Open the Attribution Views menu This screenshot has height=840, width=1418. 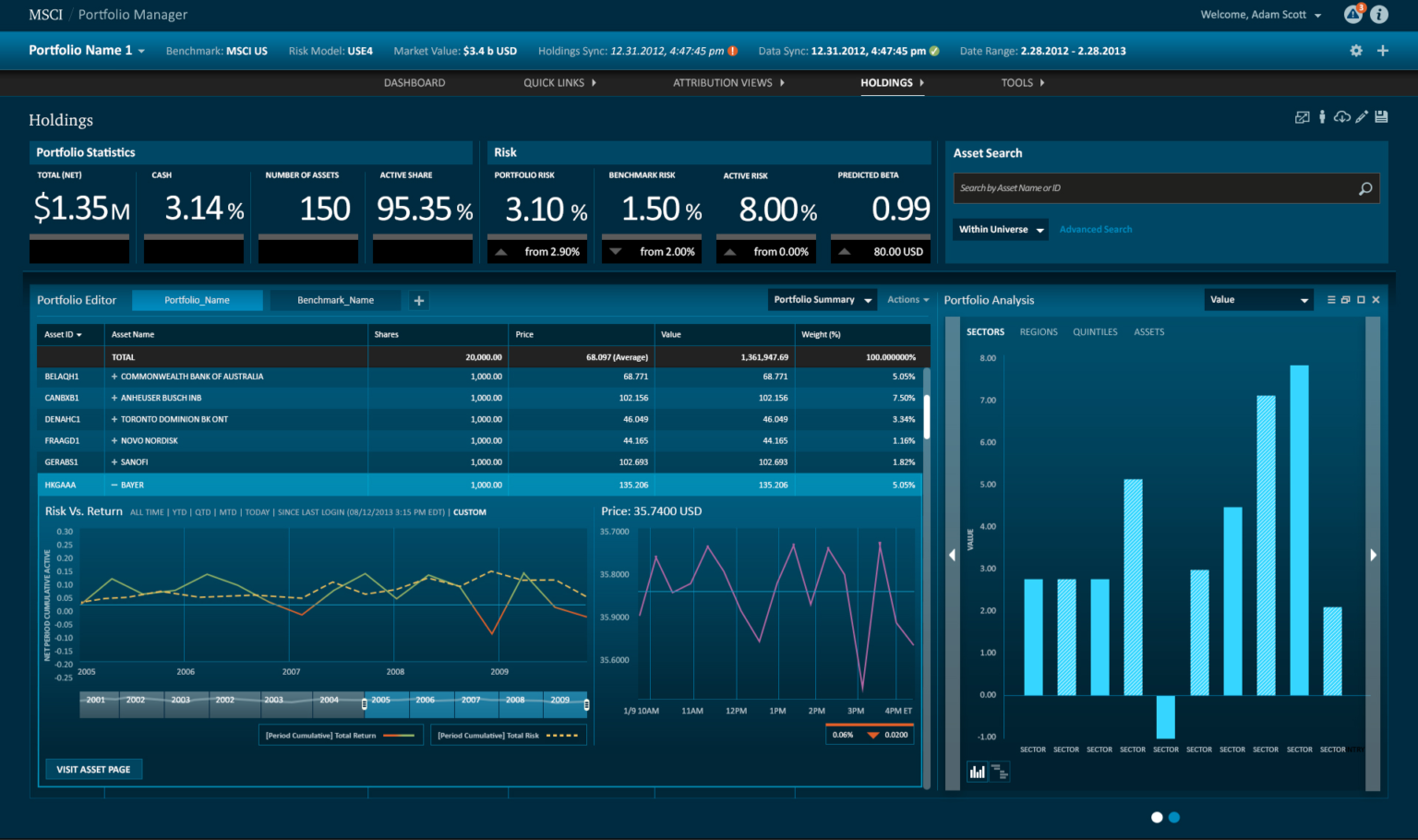point(728,83)
